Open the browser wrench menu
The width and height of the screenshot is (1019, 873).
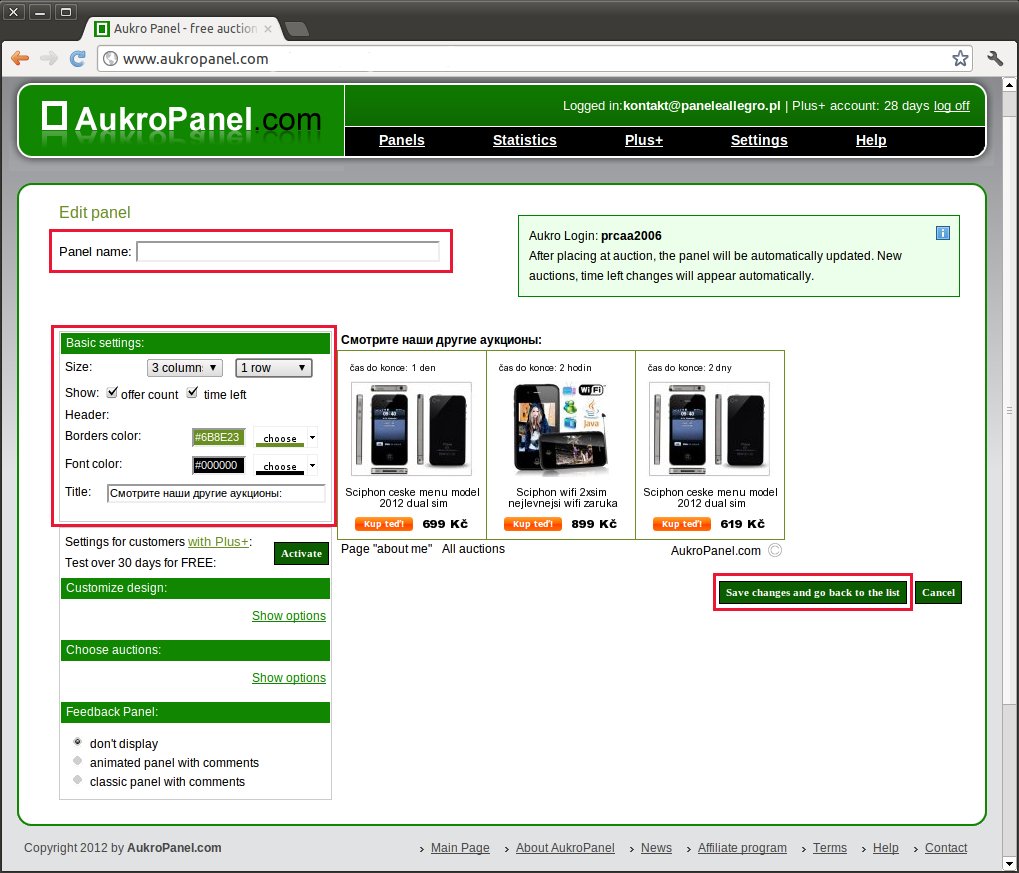tap(995, 59)
